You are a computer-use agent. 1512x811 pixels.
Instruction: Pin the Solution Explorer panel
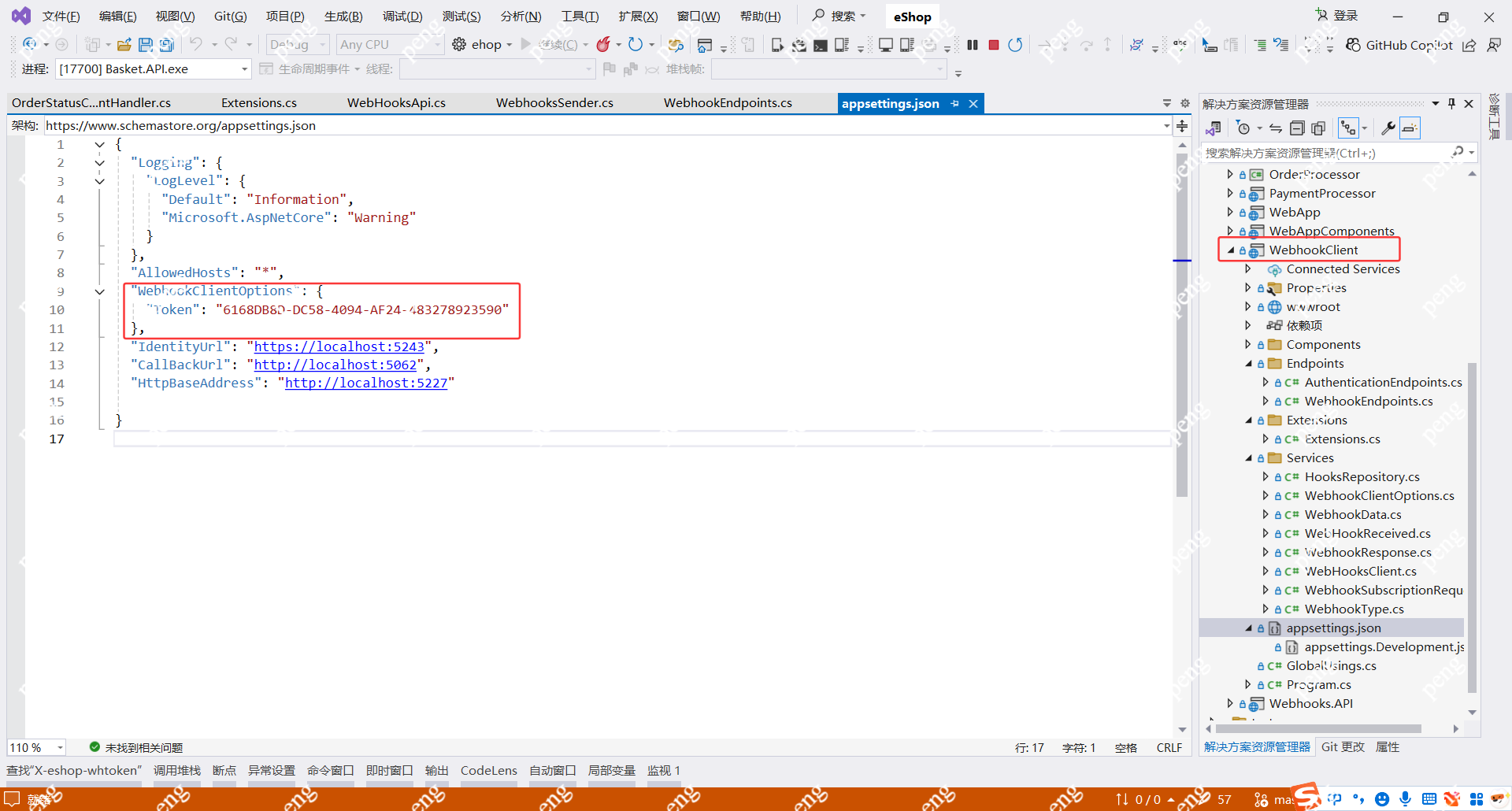pyautogui.click(x=1451, y=104)
